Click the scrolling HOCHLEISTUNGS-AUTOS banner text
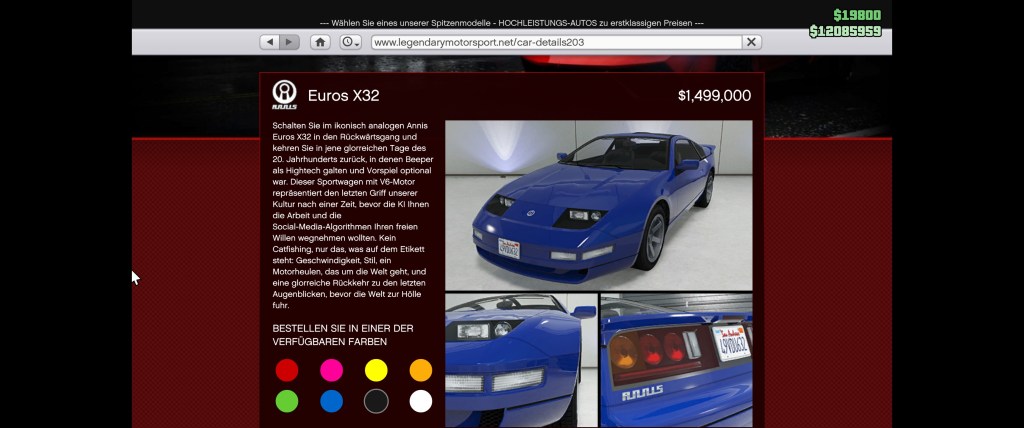1024x428 pixels. (x=511, y=23)
